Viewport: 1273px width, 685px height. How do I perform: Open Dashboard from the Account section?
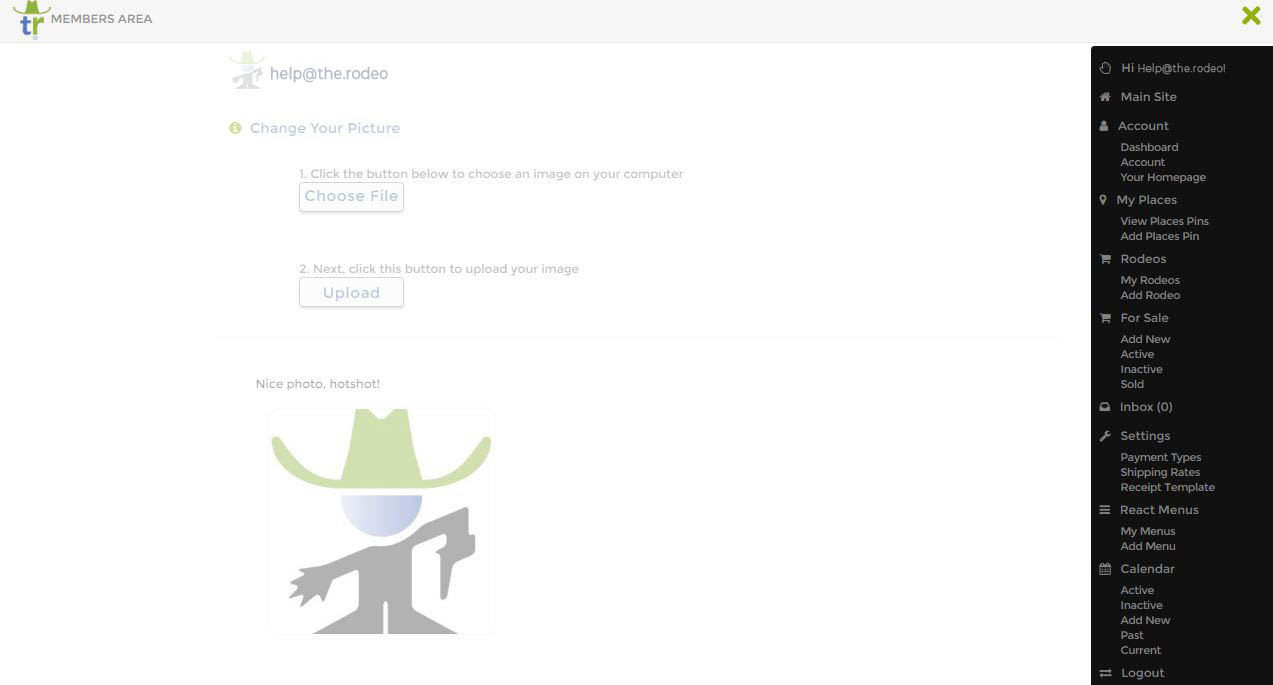pos(1149,147)
